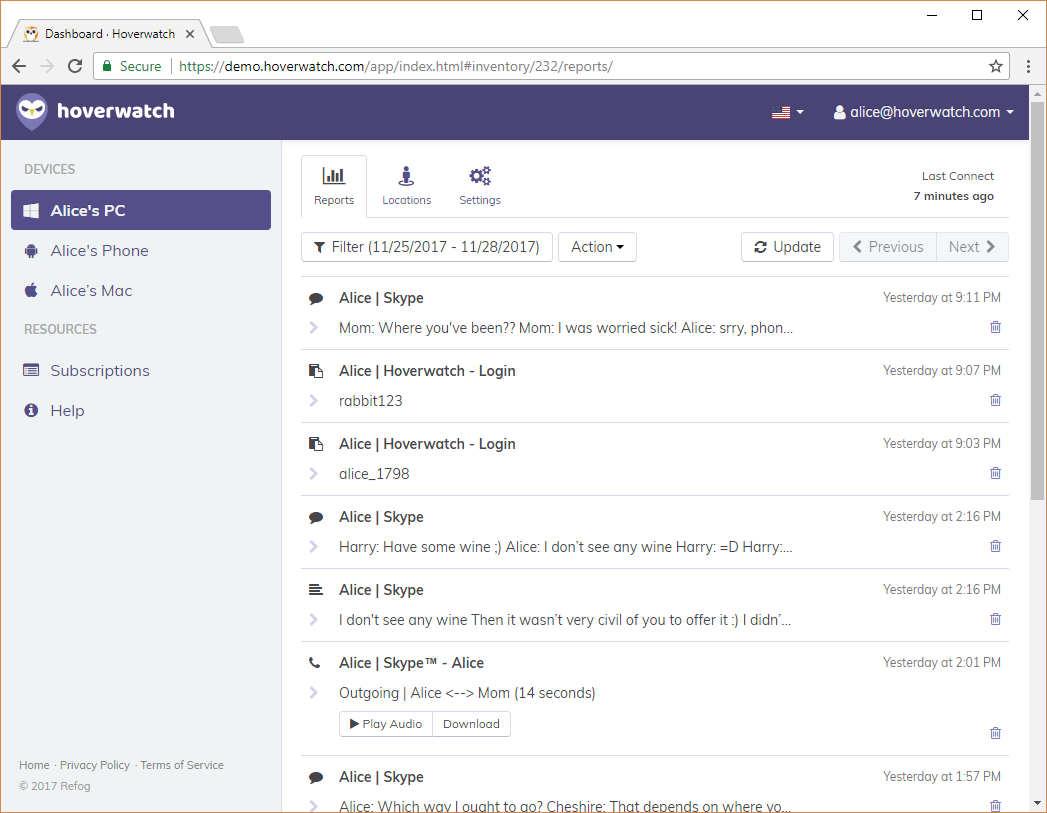
Task: Click clipboard icon of the rabbit123 entry
Action: (316, 371)
